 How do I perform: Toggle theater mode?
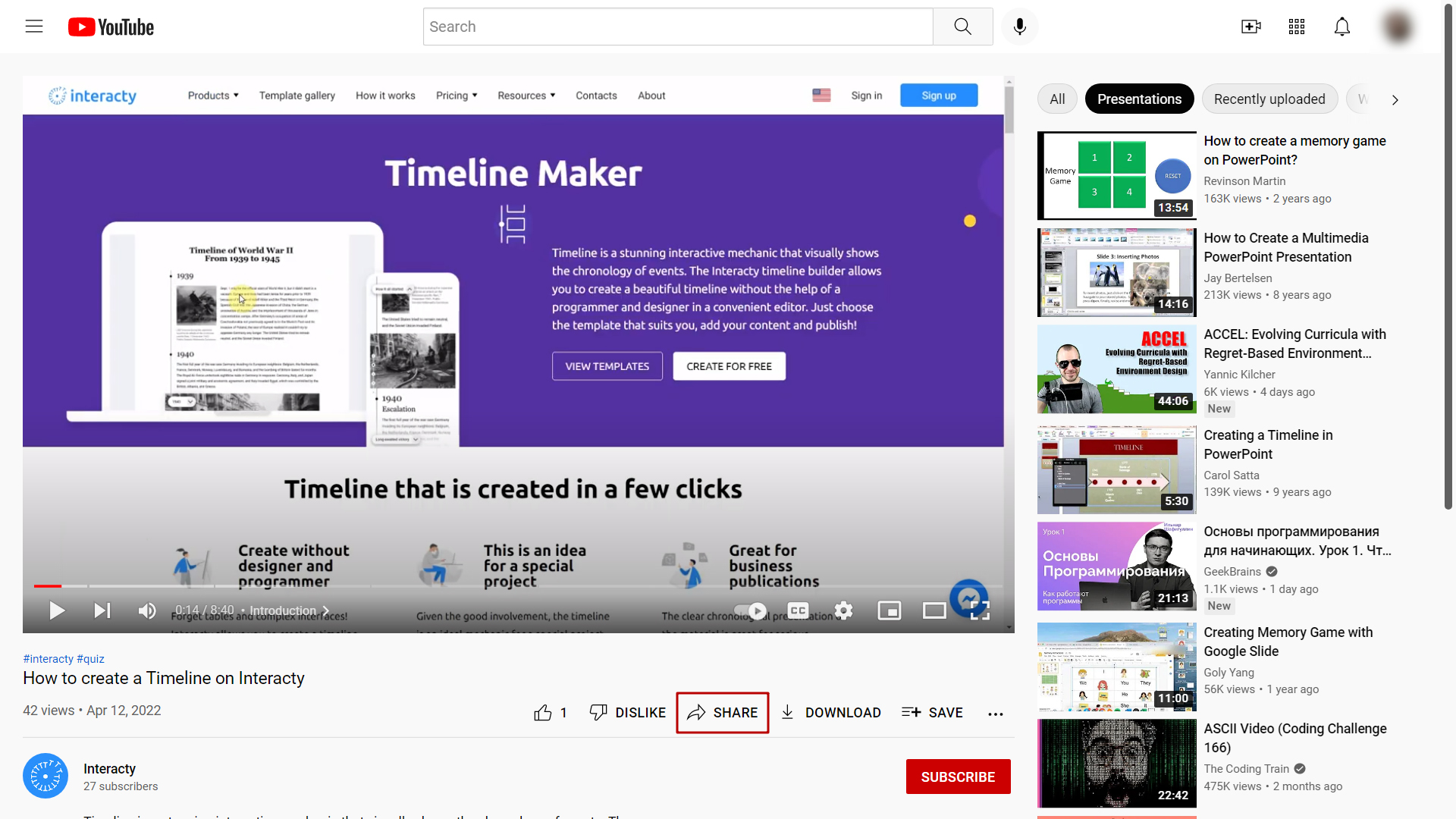pos(934,610)
